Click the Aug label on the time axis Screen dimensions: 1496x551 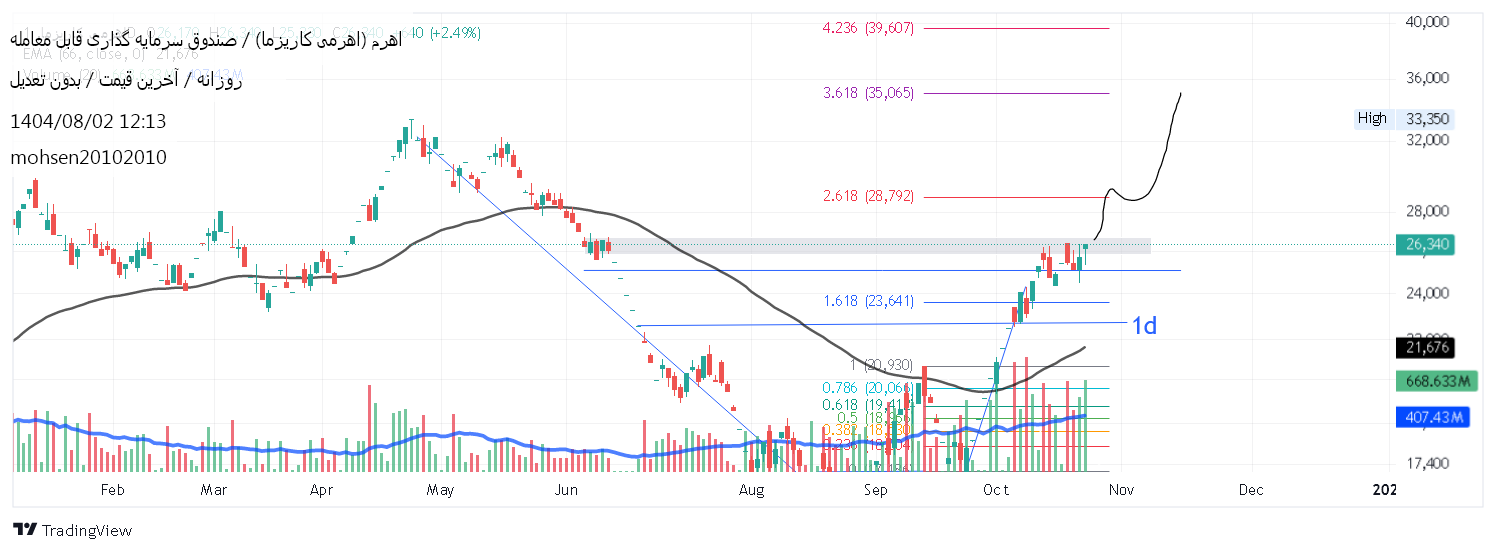point(751,490)
